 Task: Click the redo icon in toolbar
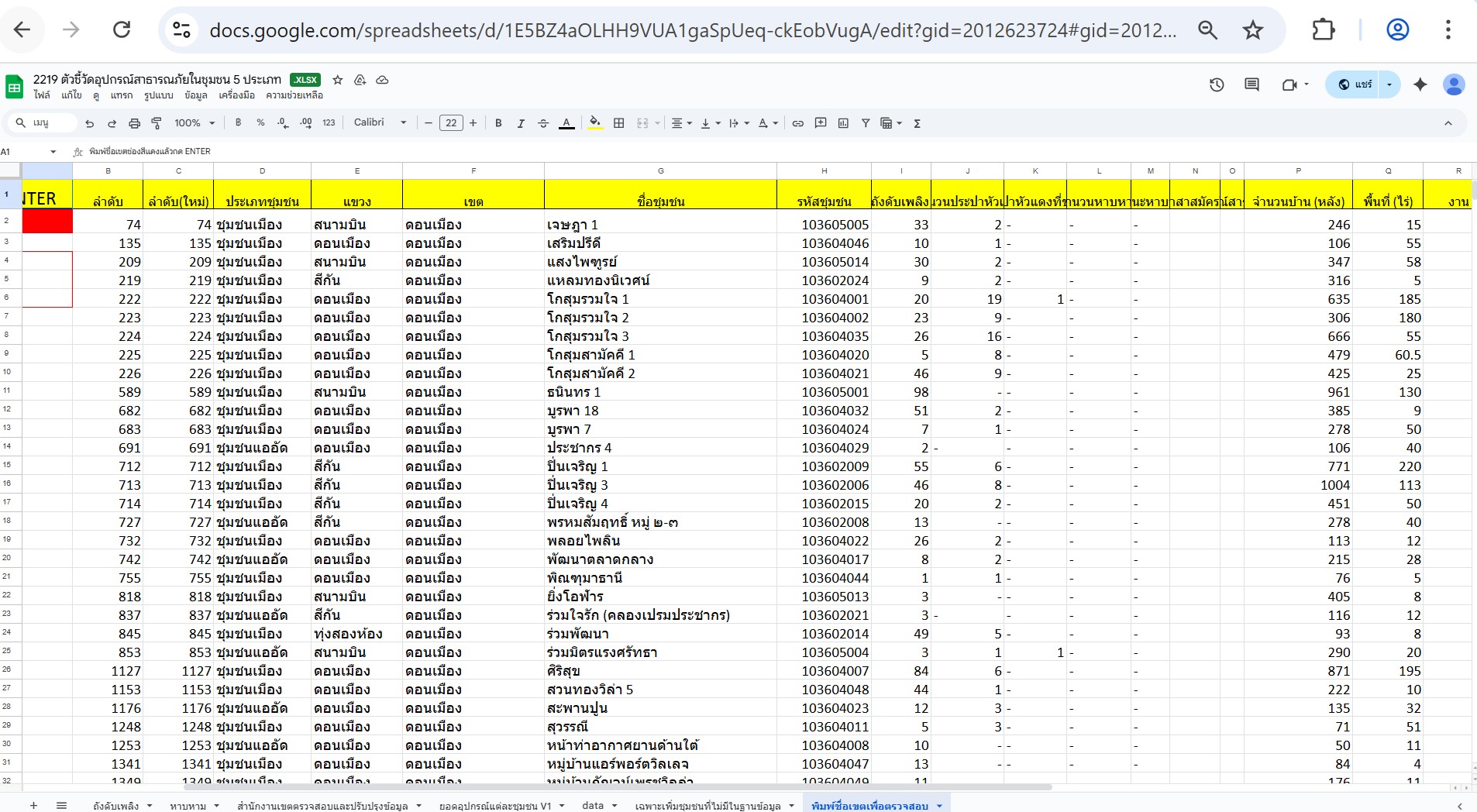[112, 123]
